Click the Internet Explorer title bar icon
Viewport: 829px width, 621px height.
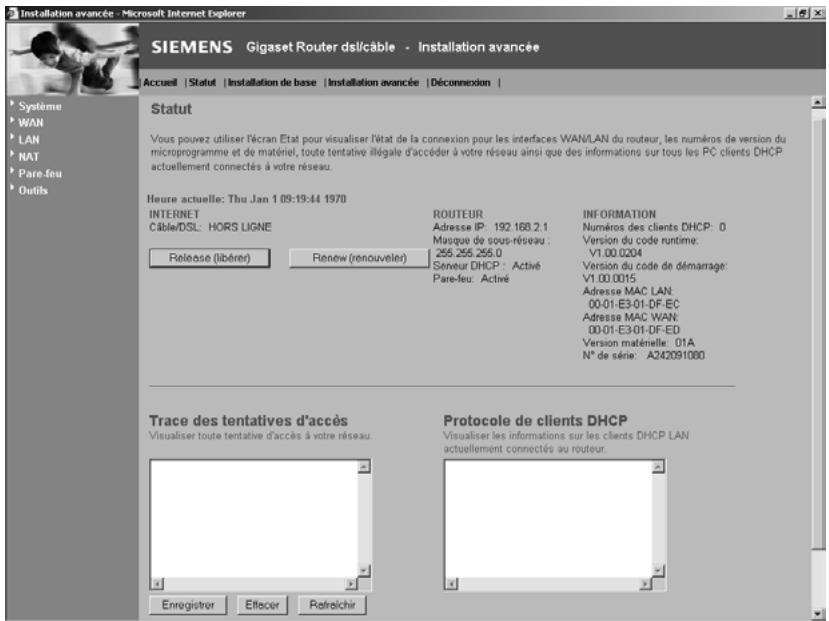pyautogui.click(x=12, y=13)
